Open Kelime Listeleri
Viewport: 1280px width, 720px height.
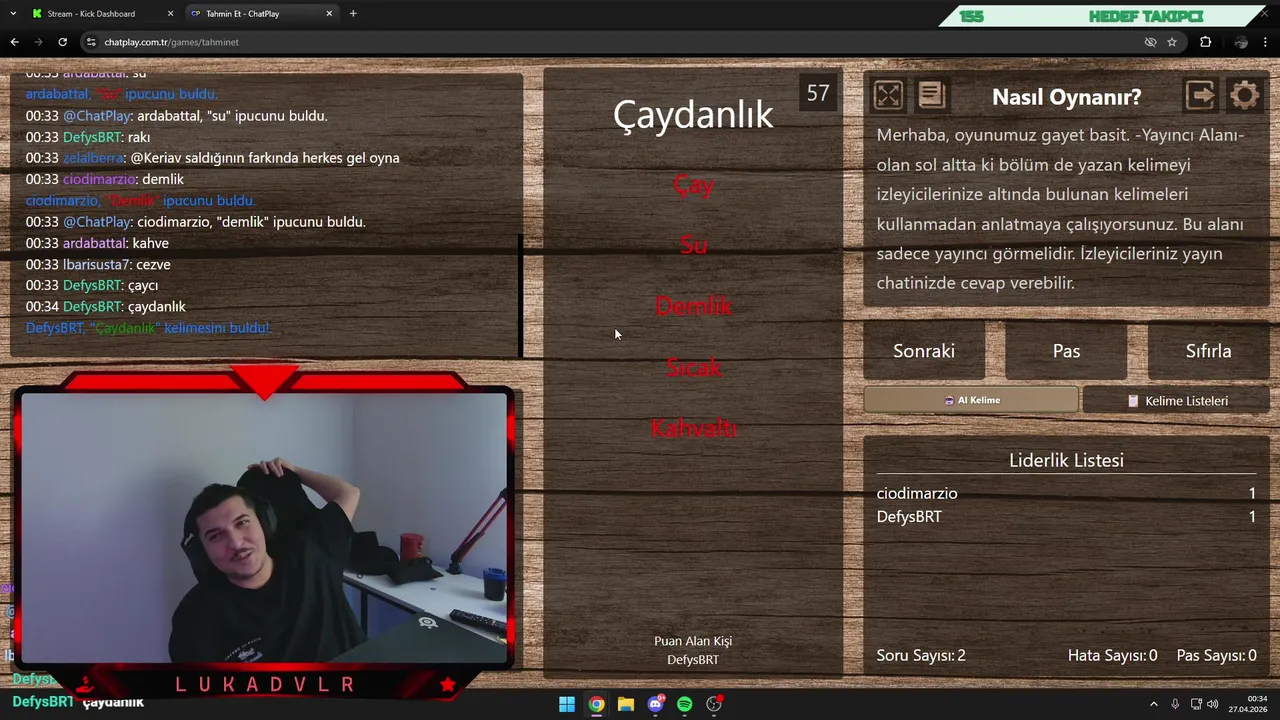(x=1176, y=400)
